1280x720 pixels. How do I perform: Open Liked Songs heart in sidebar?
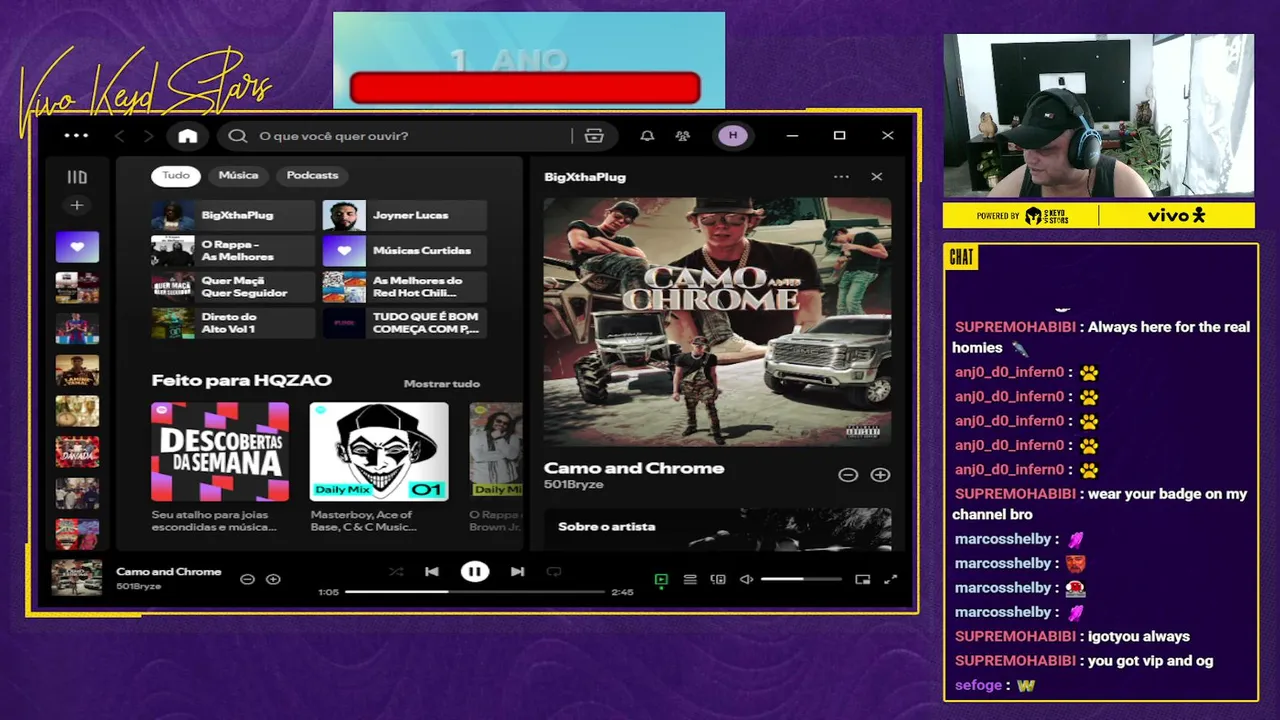tap(77, 247)
